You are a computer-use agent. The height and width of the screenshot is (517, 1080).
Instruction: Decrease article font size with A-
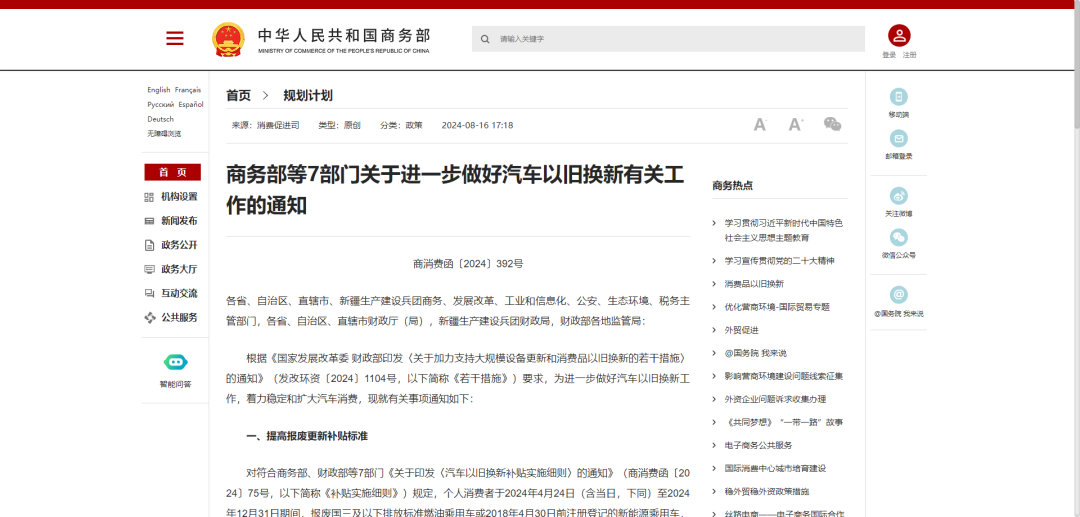(x=760, y=125)
